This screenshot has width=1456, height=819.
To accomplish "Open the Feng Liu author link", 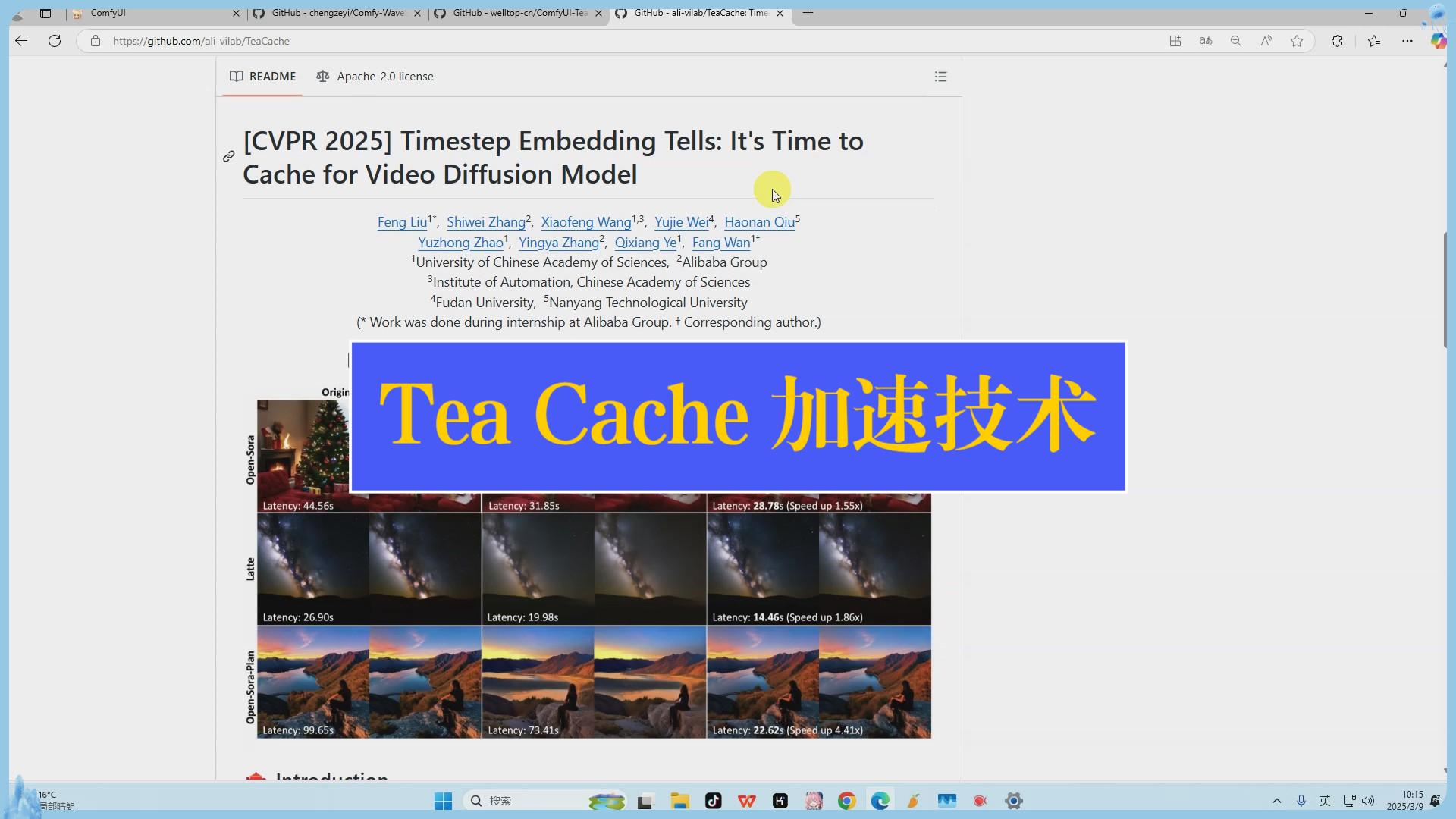I will pyautogui.click(x=402, y=222).
